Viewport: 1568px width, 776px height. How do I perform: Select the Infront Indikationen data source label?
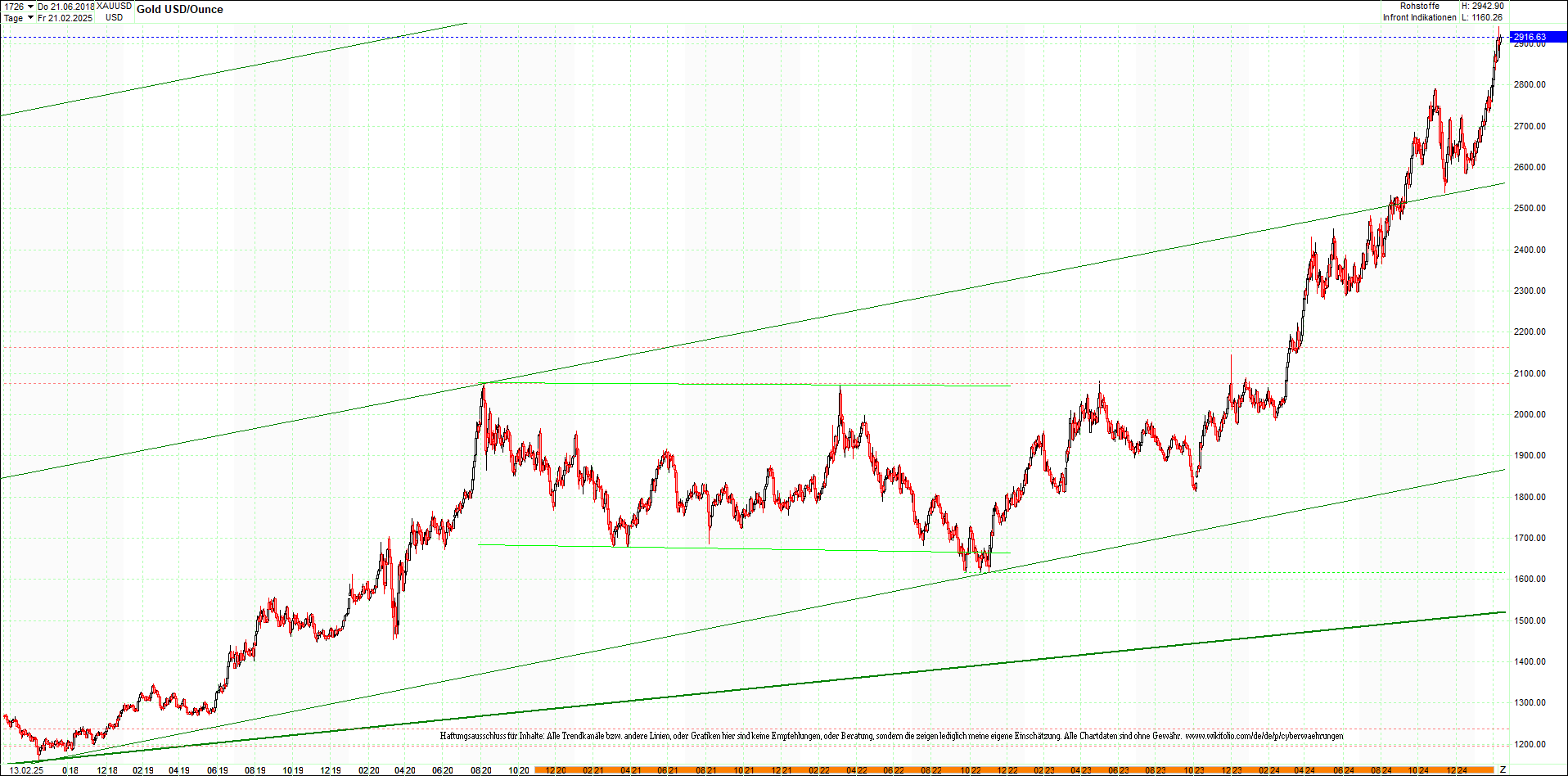click(x=1421, y=16)
